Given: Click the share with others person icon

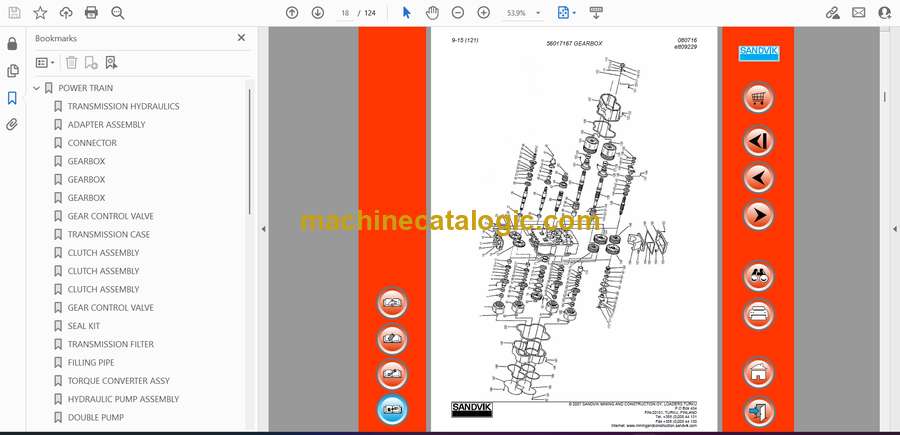Looking at the screenshot, I should tap(885, 13).
